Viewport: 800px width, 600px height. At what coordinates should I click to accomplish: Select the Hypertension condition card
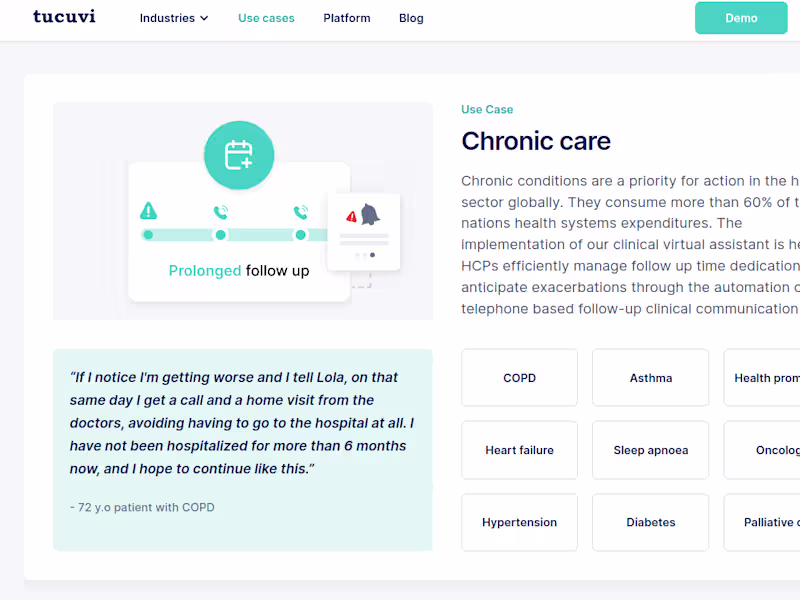[x=519, y=522]
